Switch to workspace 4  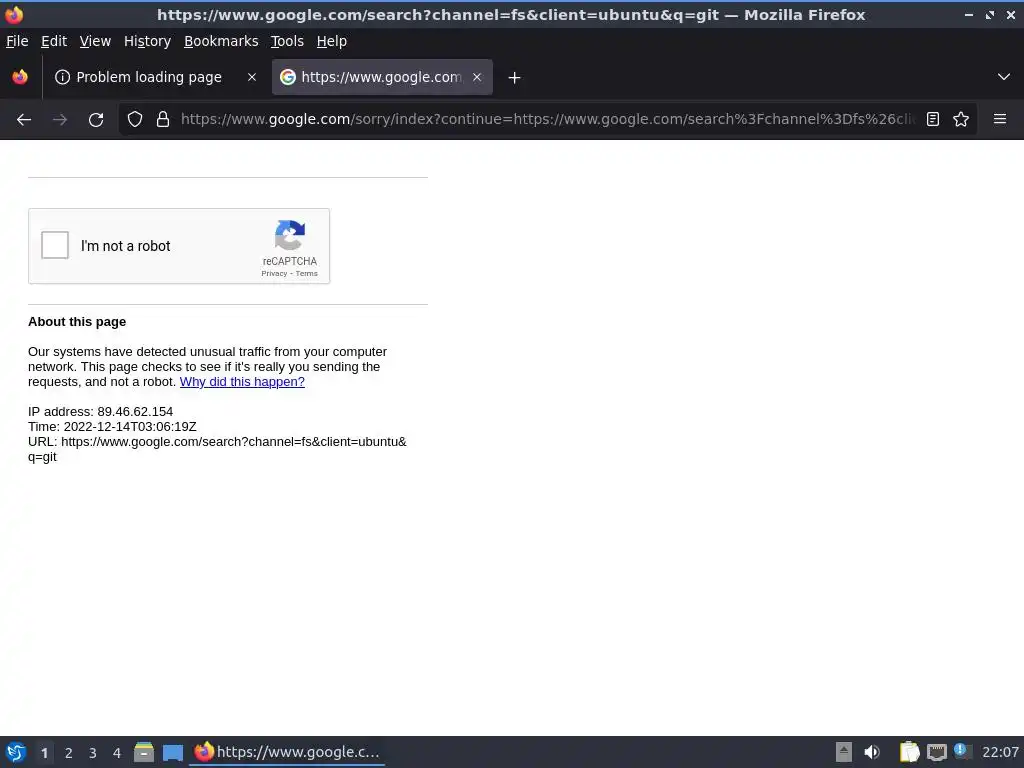117,753
